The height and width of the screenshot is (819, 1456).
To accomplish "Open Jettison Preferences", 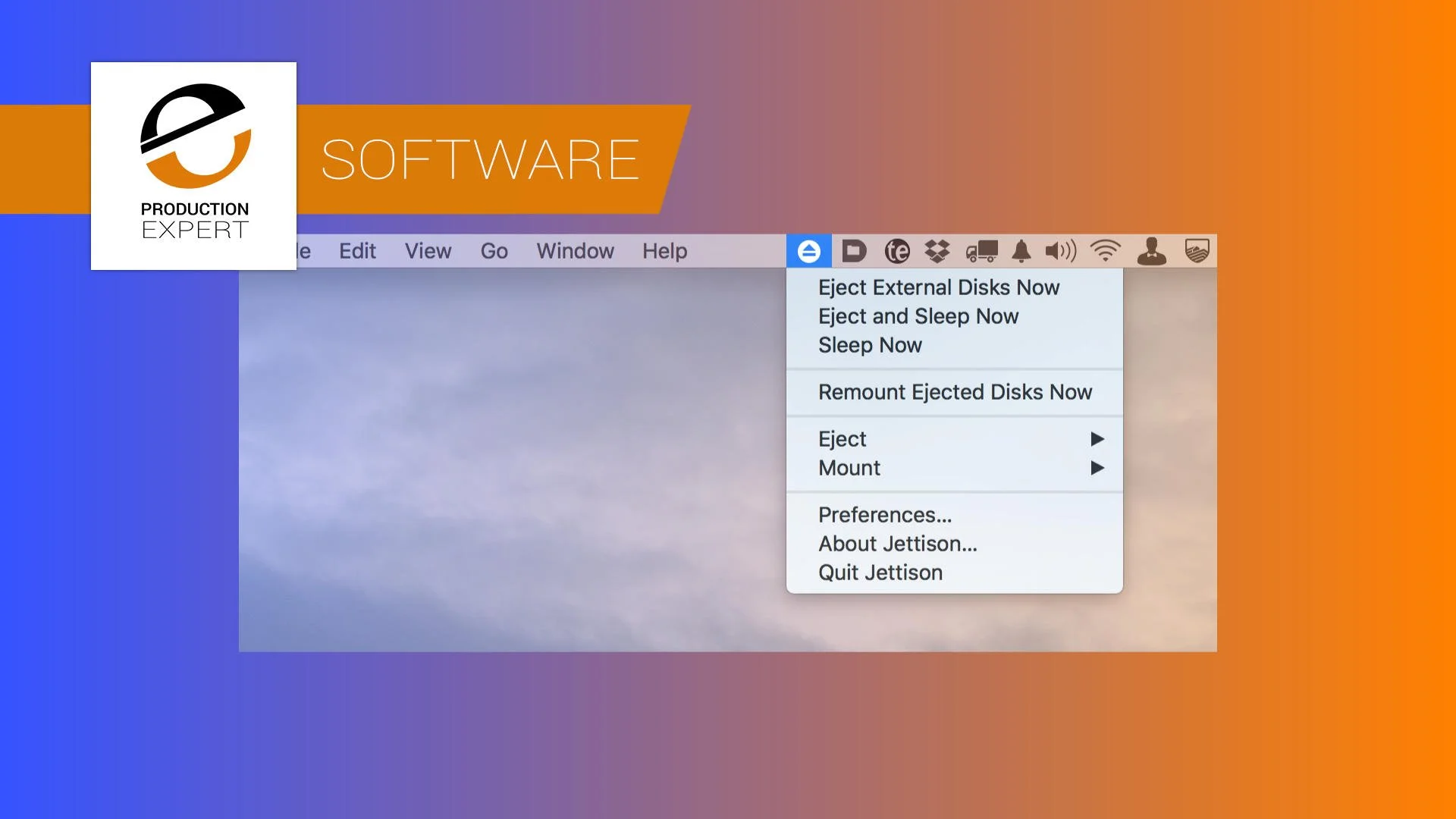I will (886, 514).
